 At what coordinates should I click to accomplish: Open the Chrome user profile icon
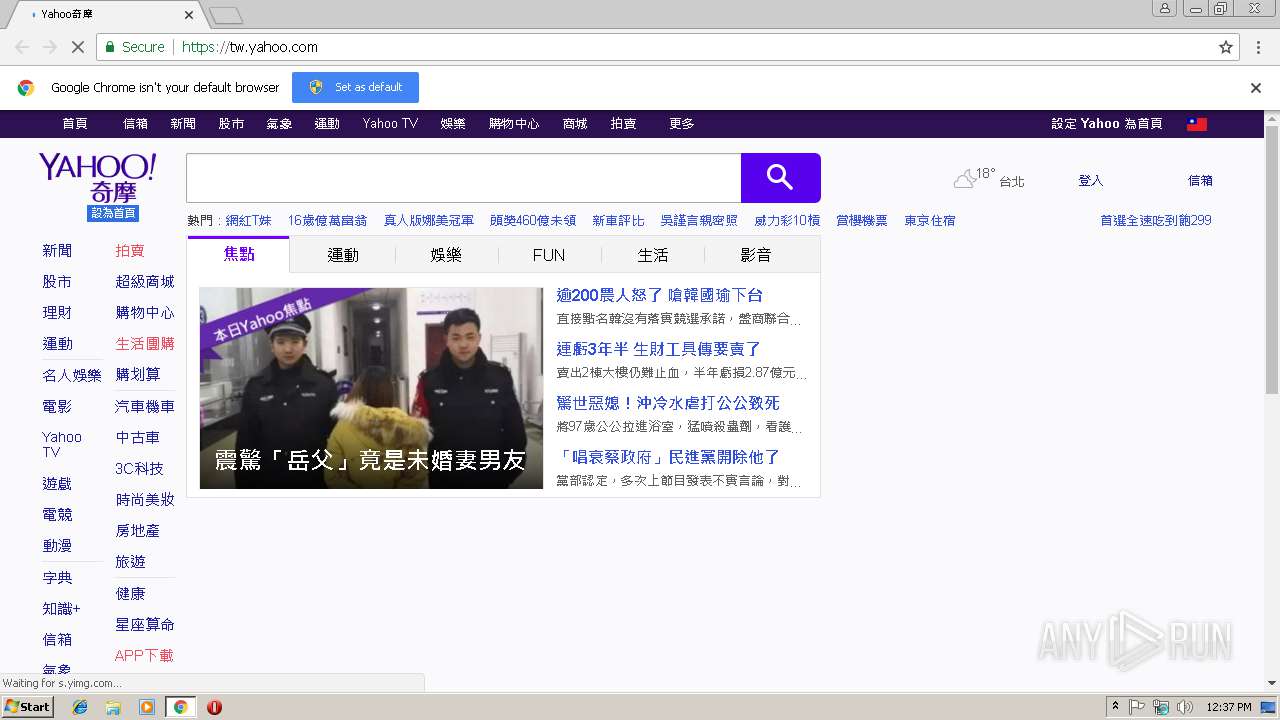click(x=1164, y=8)
